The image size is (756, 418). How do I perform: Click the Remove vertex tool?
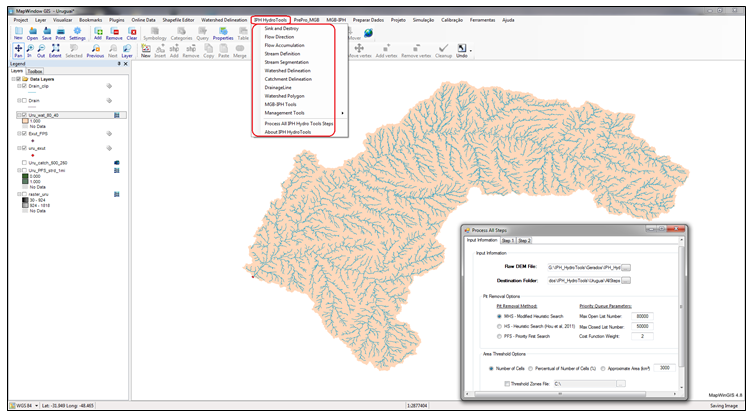416,50
